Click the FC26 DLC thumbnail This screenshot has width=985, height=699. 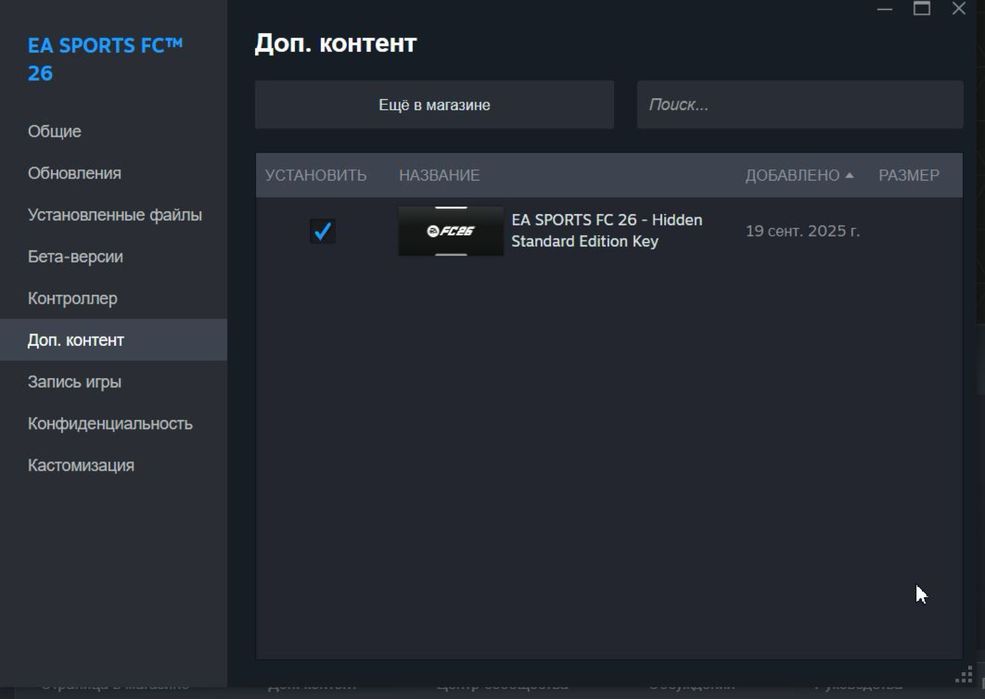click(x=450, y=231)
